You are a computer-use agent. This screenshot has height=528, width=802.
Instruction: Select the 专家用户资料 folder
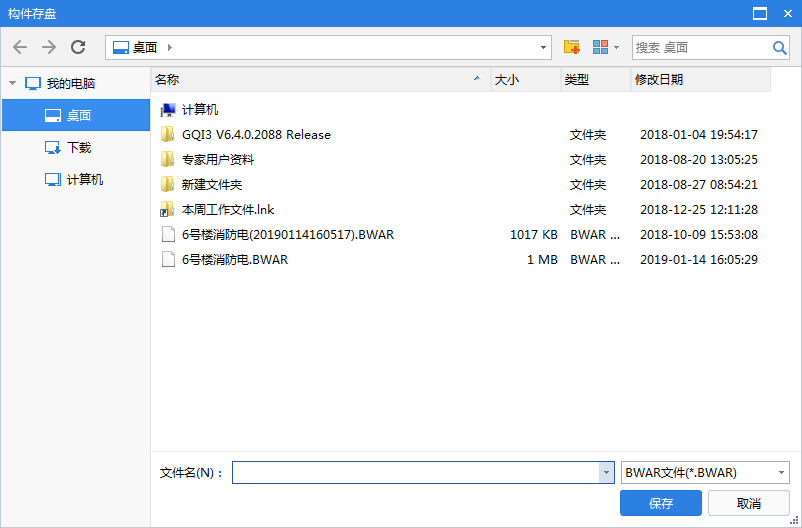[217, 160]
